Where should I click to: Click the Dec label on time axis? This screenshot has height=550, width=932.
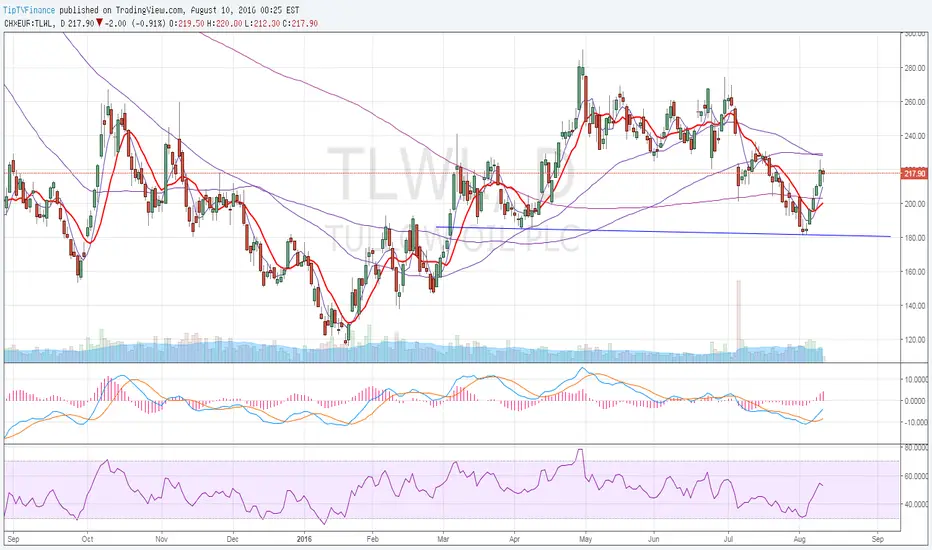pos(232,539)
